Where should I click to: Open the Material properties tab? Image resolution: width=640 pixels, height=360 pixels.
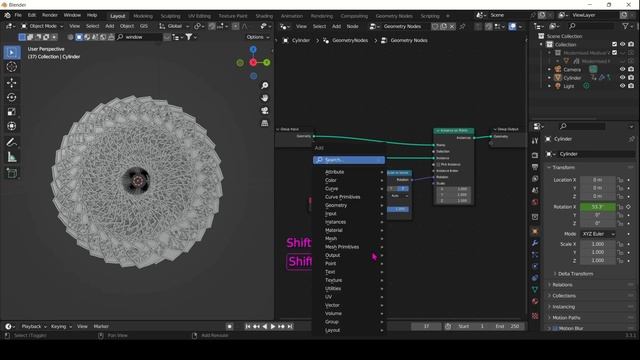click(535, 301)
